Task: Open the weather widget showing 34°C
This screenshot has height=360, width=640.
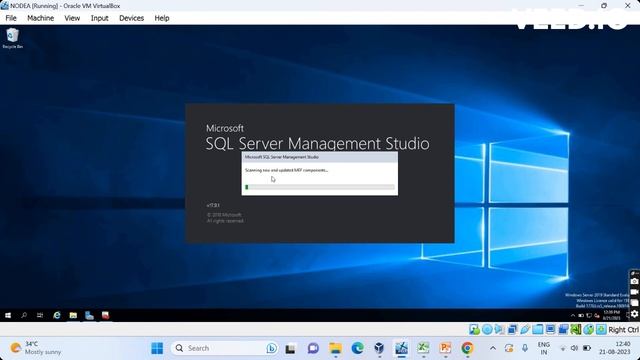Action: [36, 348]
